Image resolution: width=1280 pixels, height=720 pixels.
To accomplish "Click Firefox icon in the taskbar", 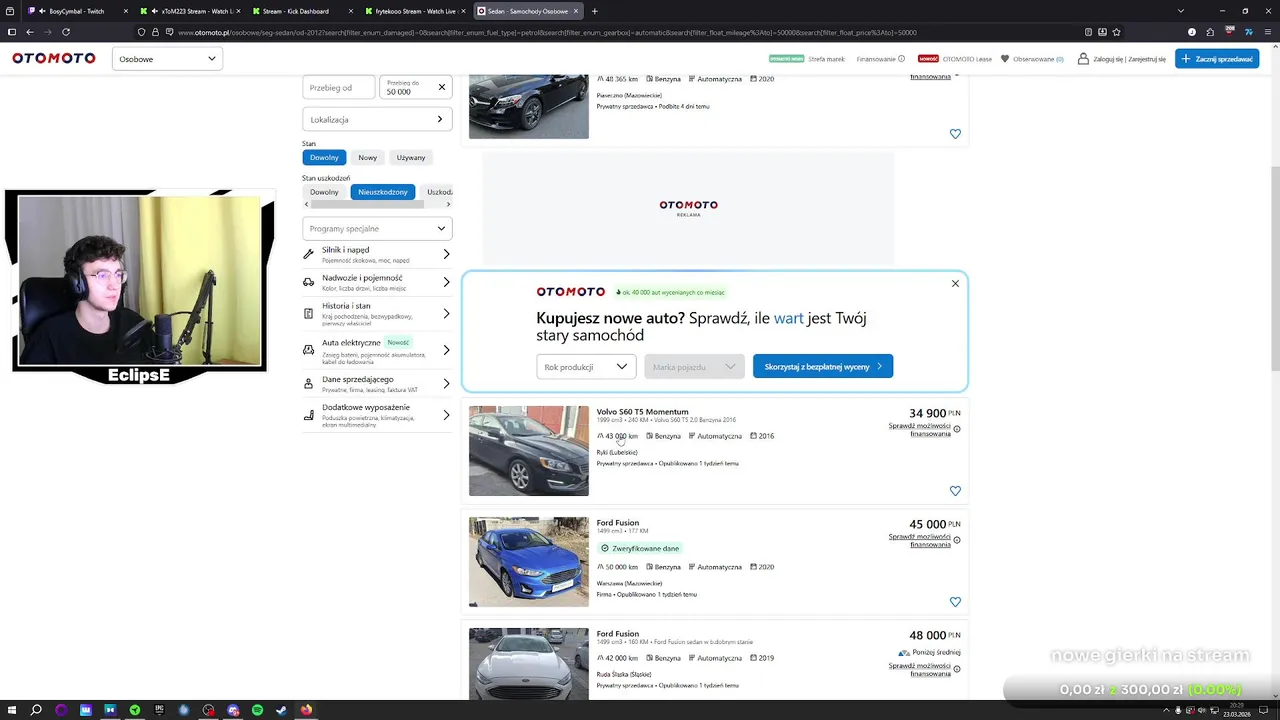I will [x=306, y=710].
